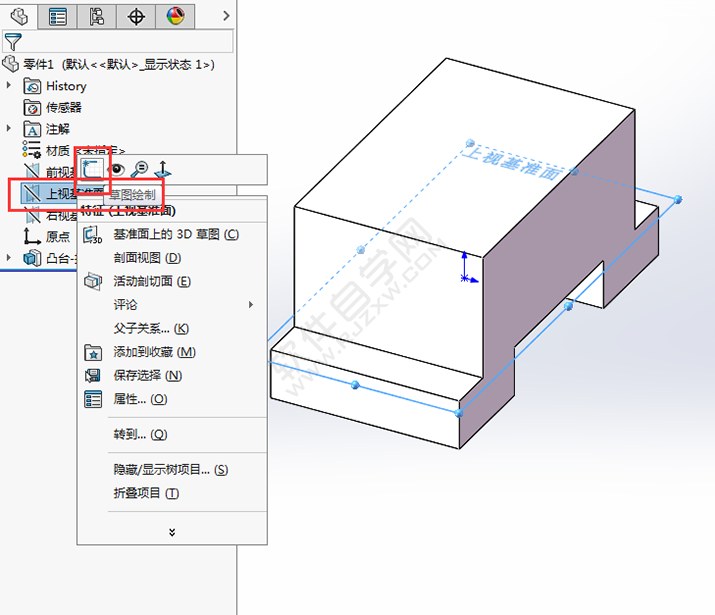Open 属性... (O) properties
715x615 pixels.
click(x=140, y=399)
